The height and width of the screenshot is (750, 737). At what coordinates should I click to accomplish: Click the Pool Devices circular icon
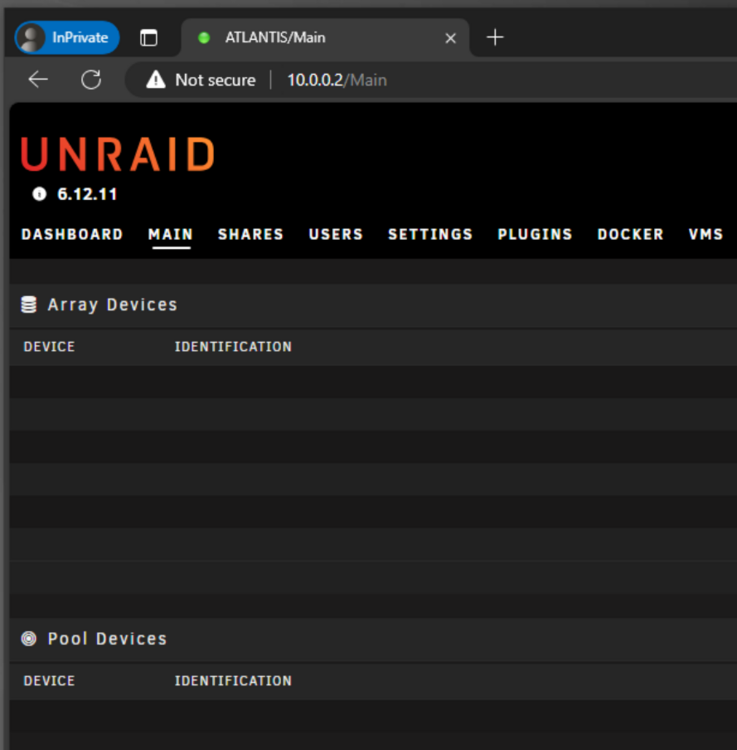[29, 639]
